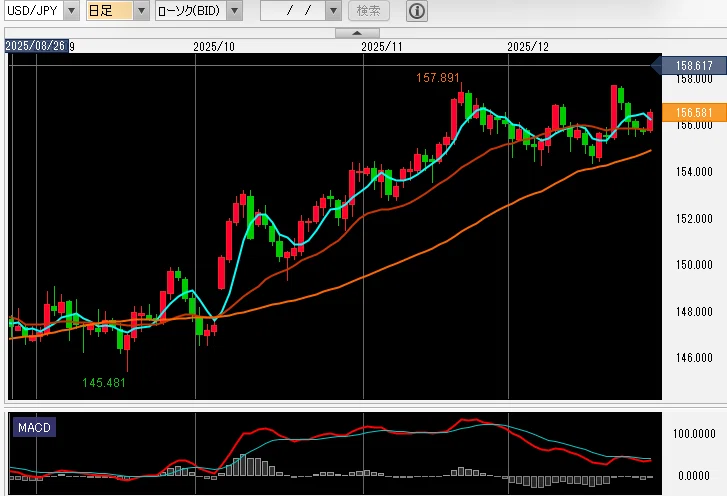Click the 2025/12 axis label
The image size is (727, 496).
[528, 46]
